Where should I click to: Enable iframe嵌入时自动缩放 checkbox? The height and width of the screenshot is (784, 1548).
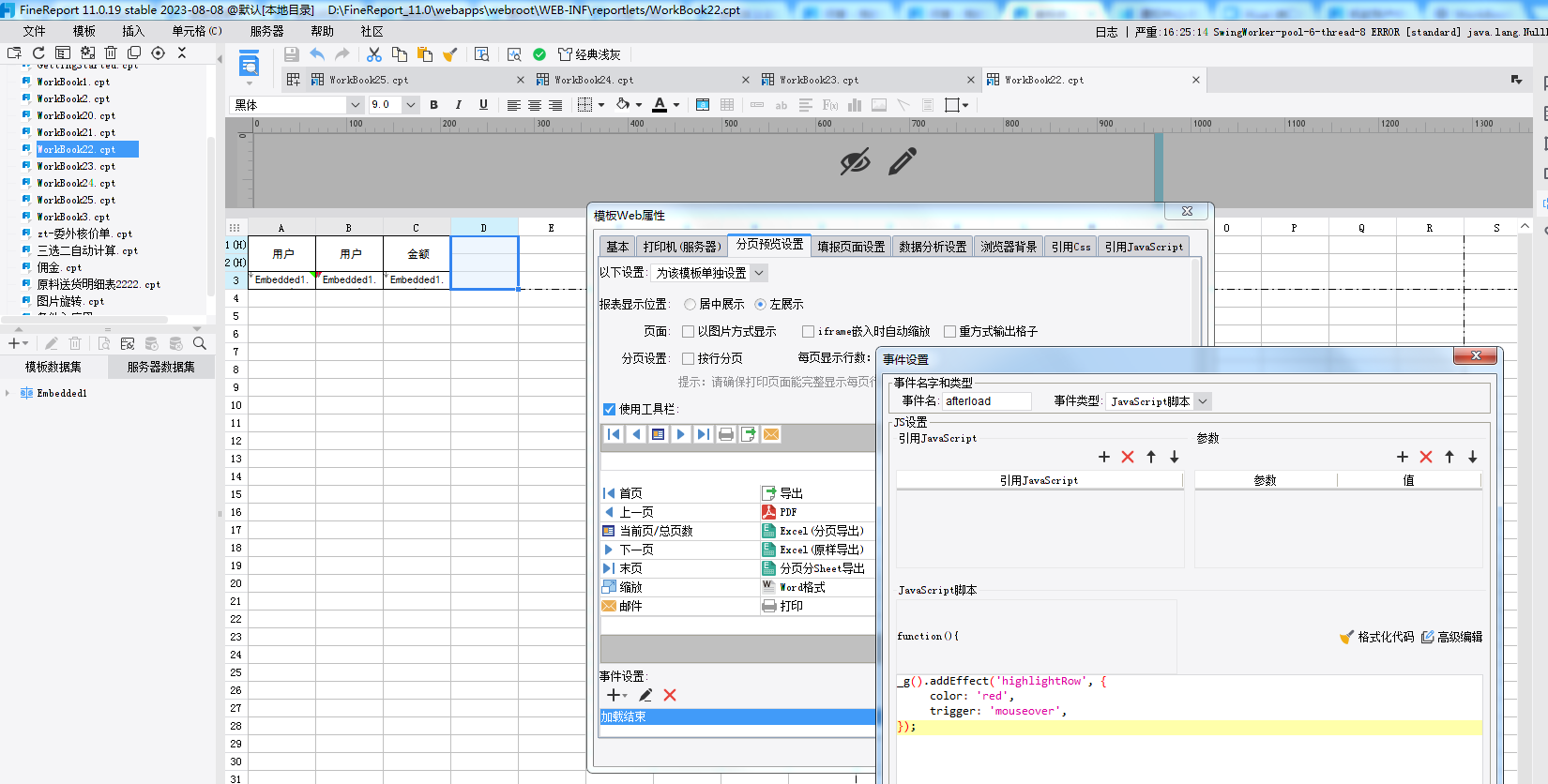point(808,331)
